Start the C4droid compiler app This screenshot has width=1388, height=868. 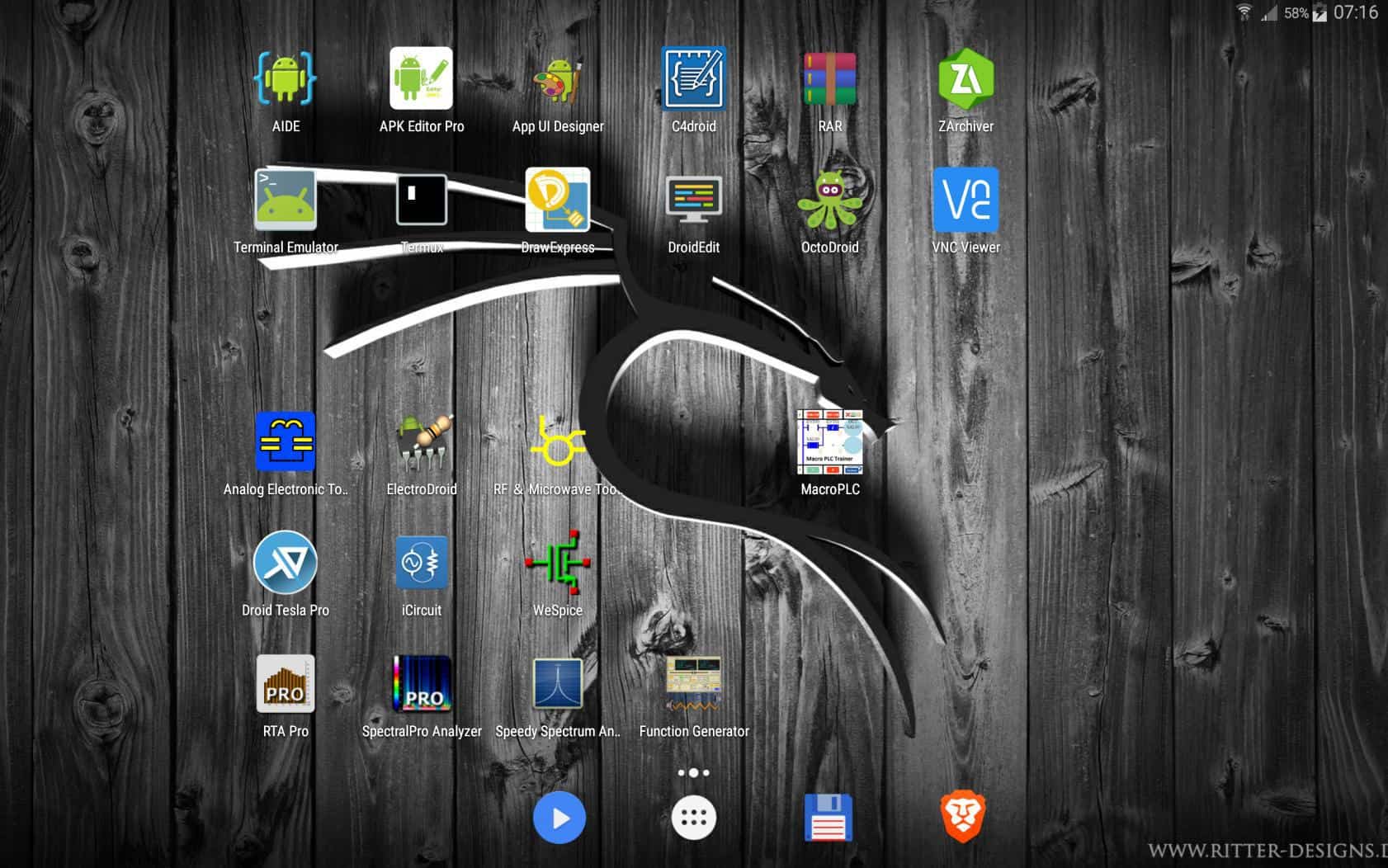coord(694,78)
